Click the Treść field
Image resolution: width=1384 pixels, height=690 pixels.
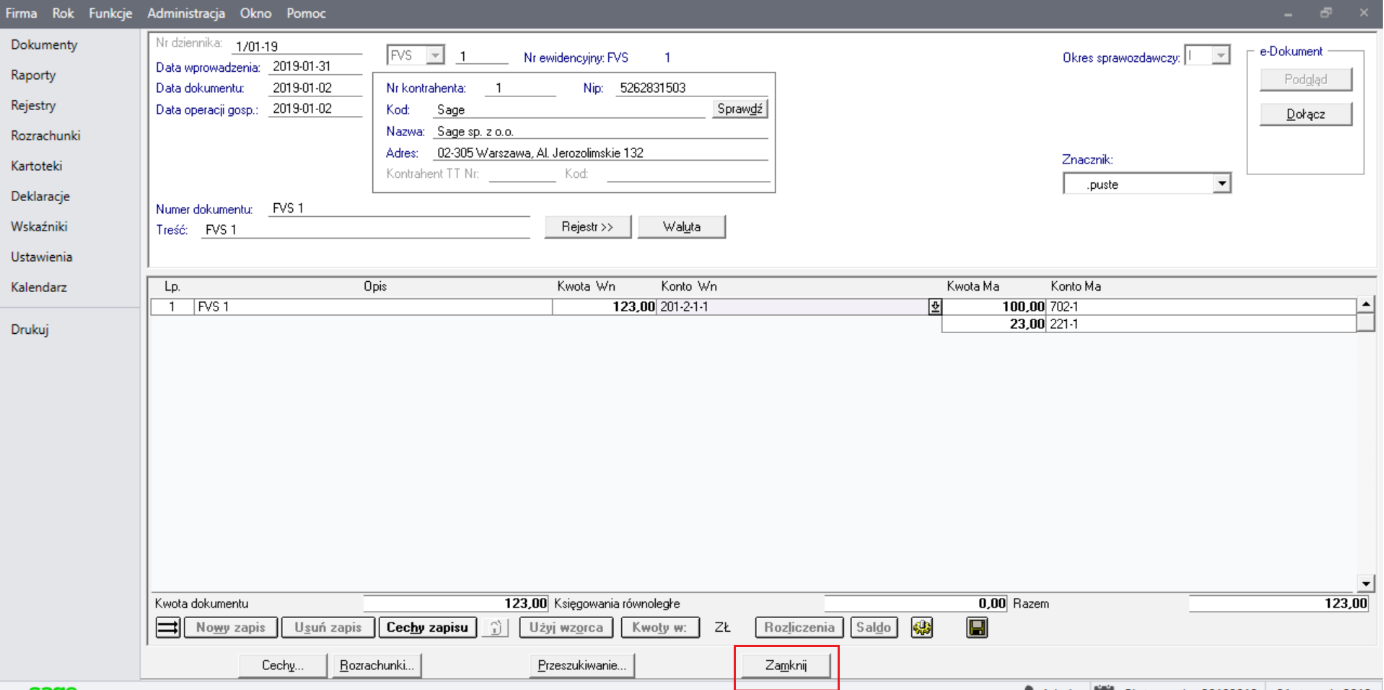tap(365, 230)
